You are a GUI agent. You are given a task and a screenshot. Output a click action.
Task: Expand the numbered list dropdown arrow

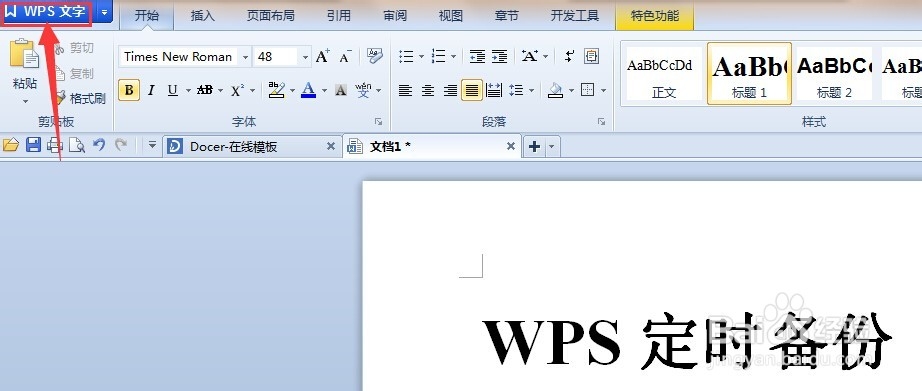(x=453, y=56)
